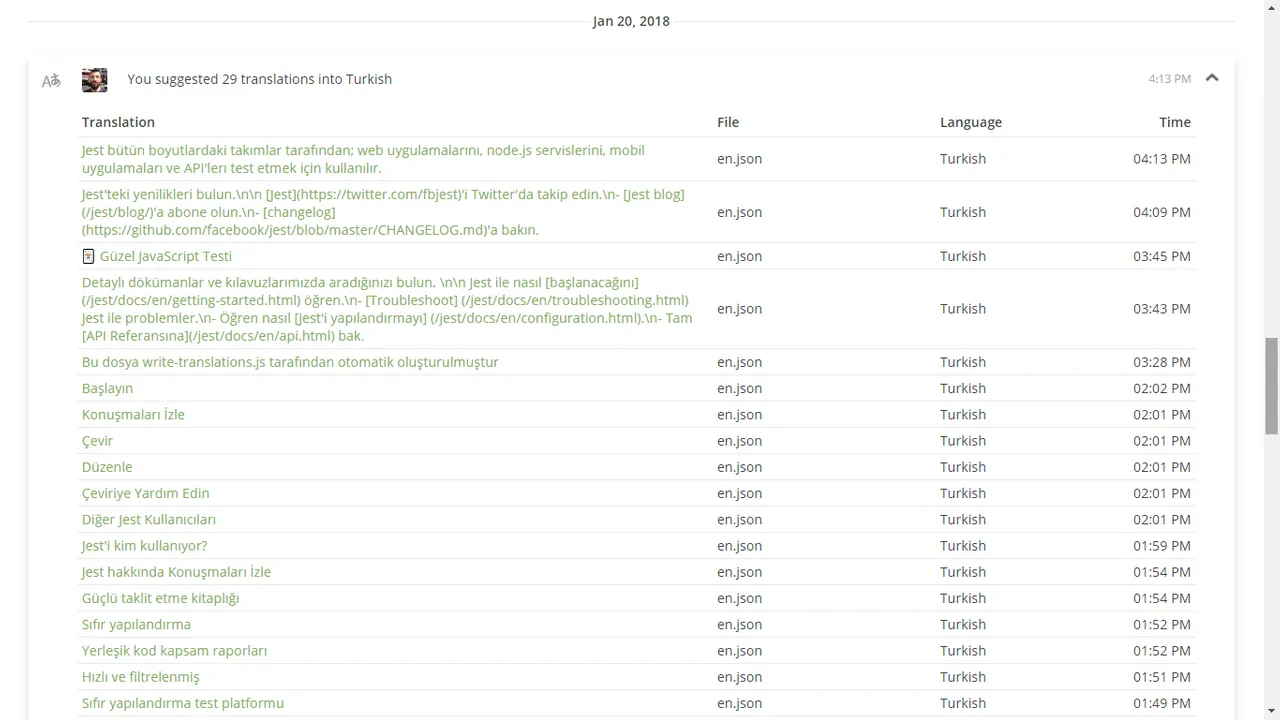Open the 'Başlayın' translation

107,388
